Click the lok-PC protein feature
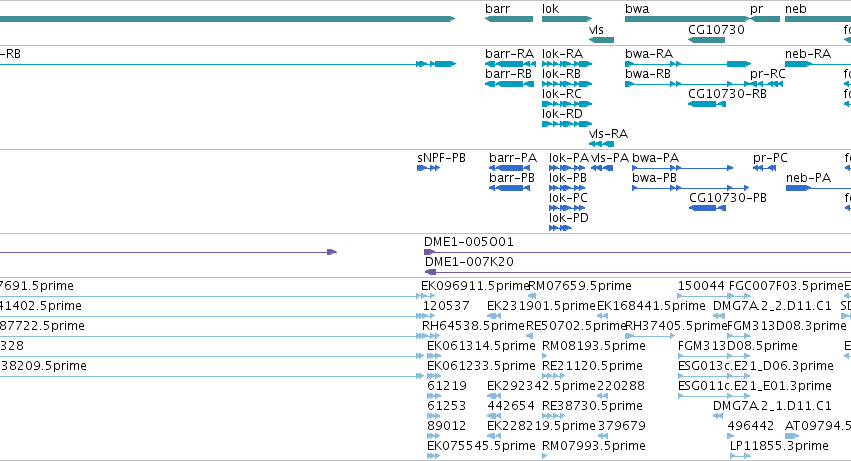This screenshot has width=851, height=461. pyautogui.click(x=567, y=208)
